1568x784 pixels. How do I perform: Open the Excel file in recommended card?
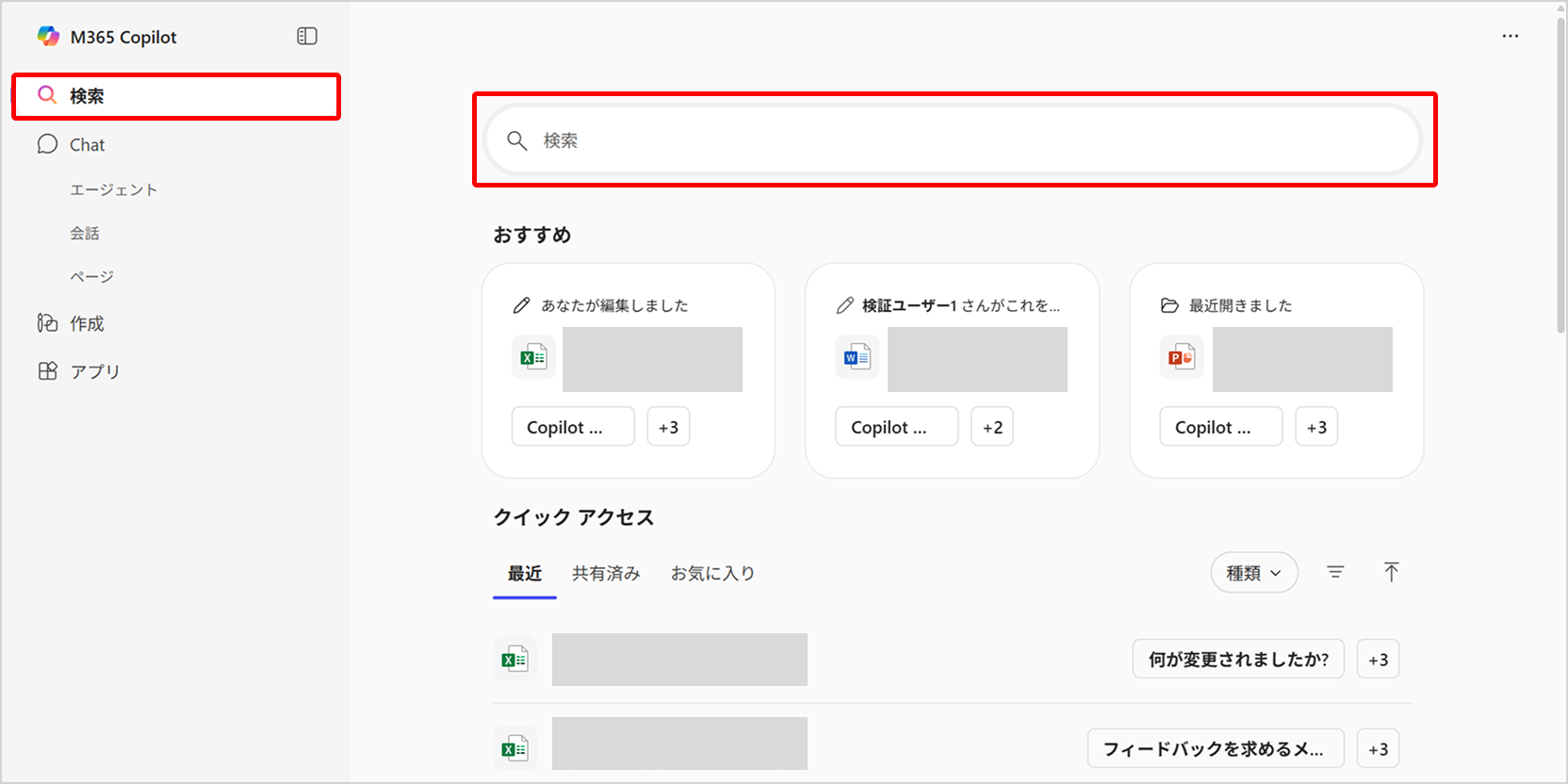tap(533, 358)
